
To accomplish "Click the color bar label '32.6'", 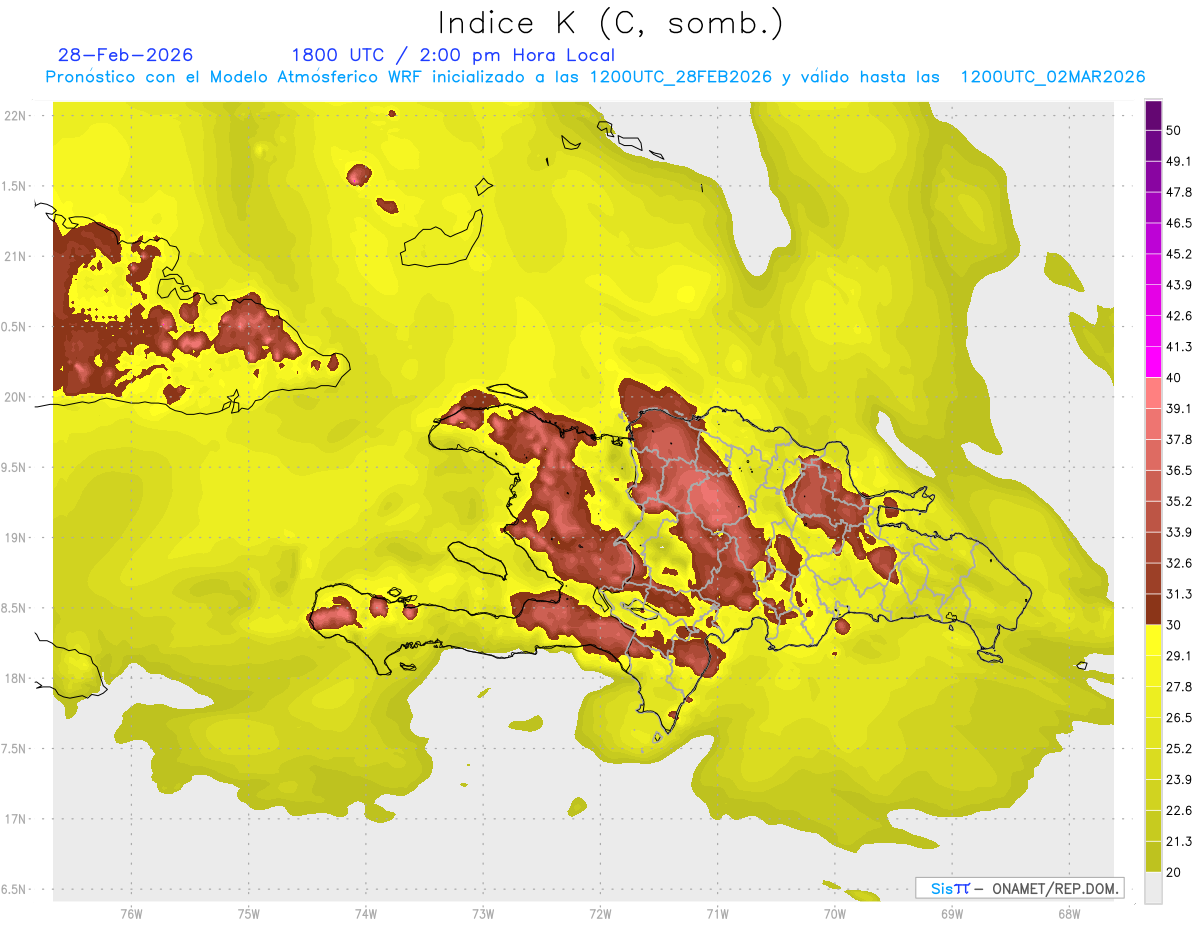I will (x=1179, y=563).
